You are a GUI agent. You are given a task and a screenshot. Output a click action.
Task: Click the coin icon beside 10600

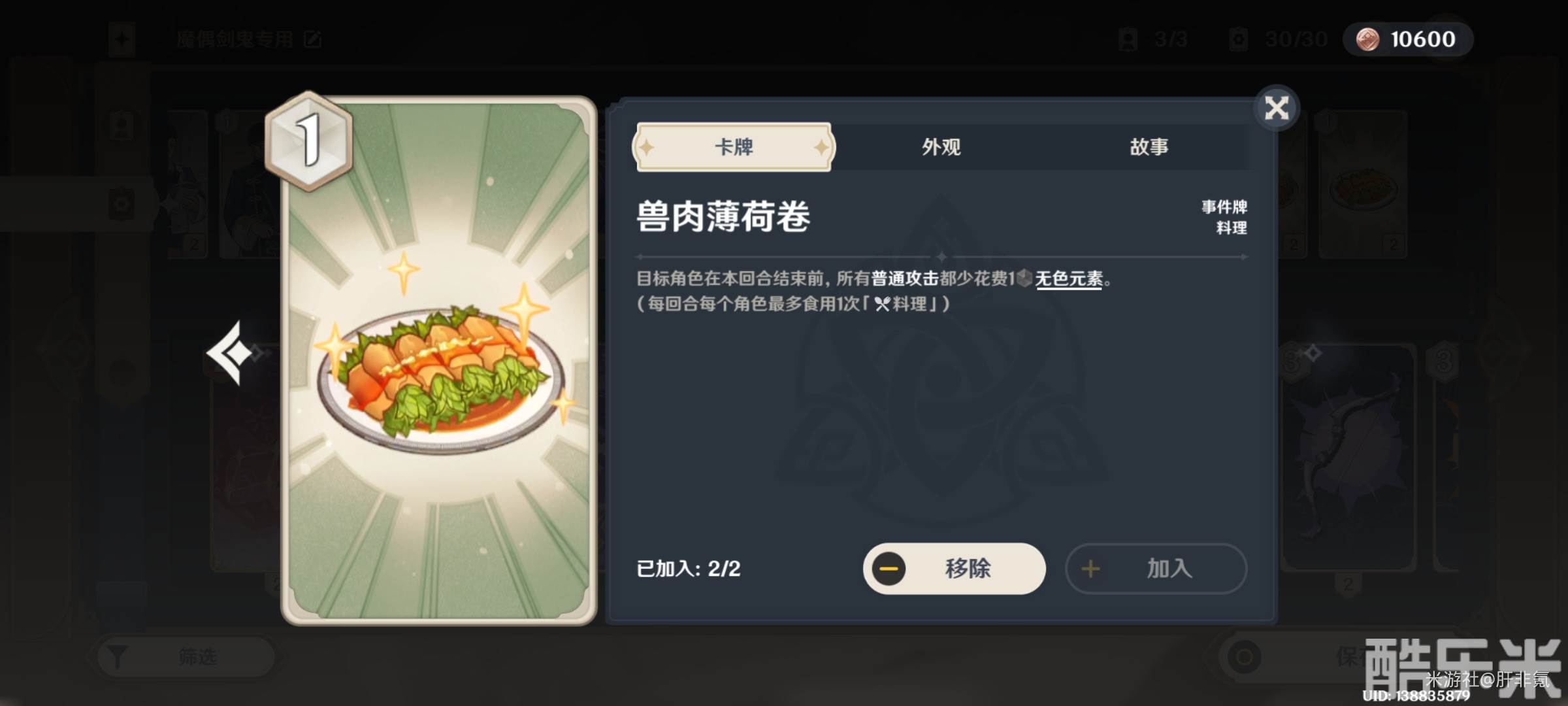tap(1367, 39)
